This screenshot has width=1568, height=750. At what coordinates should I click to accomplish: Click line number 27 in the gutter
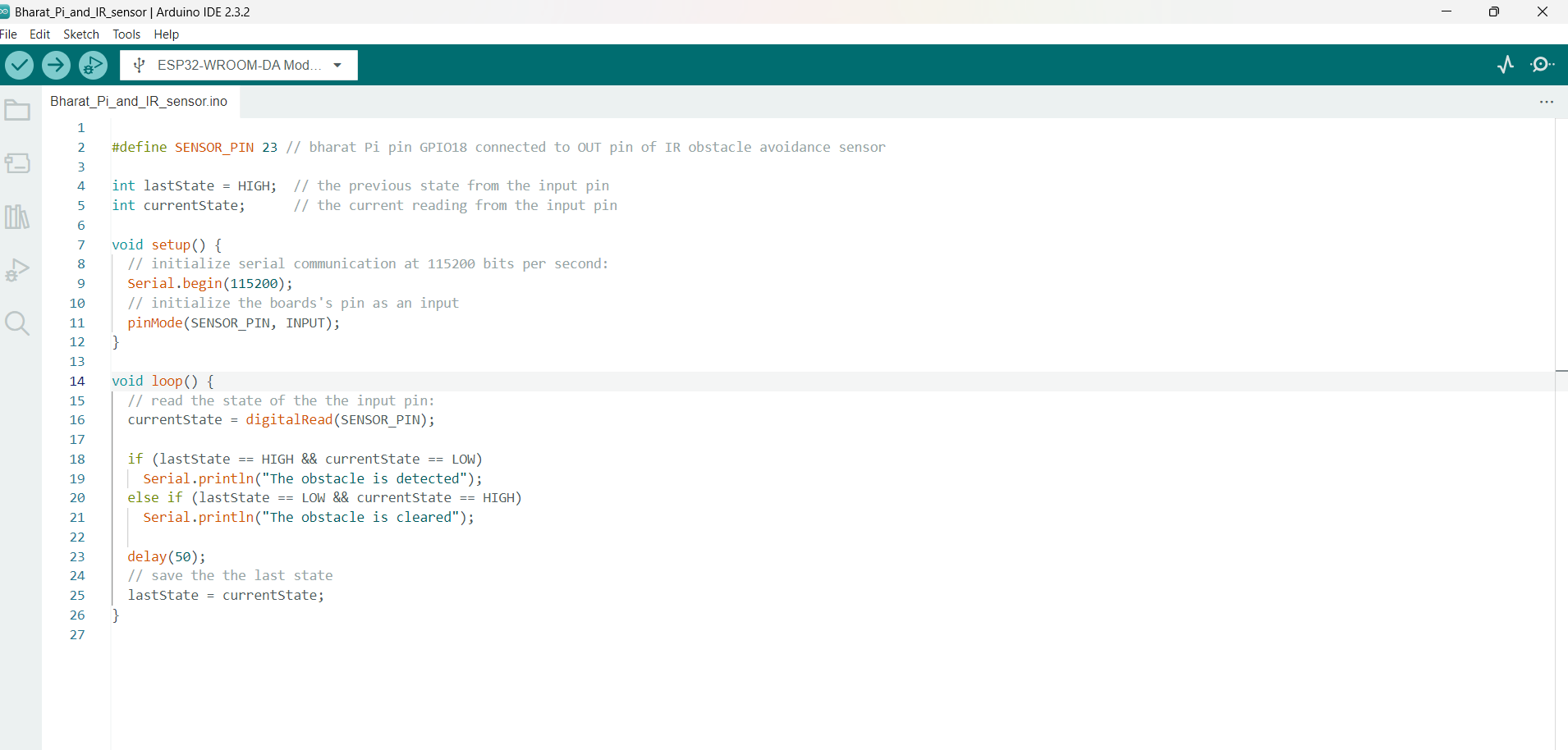(77, 635)
